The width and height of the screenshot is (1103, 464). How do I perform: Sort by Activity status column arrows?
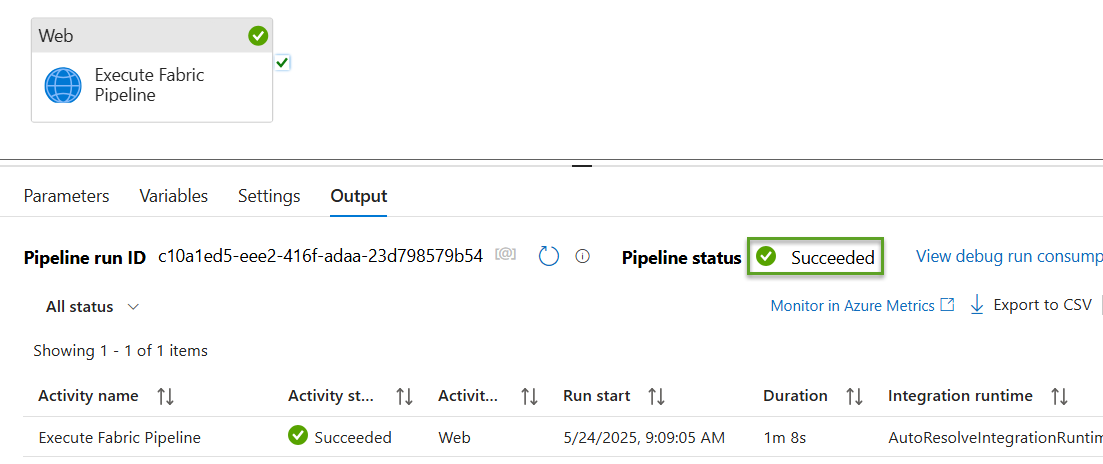(x=404, y=397)
